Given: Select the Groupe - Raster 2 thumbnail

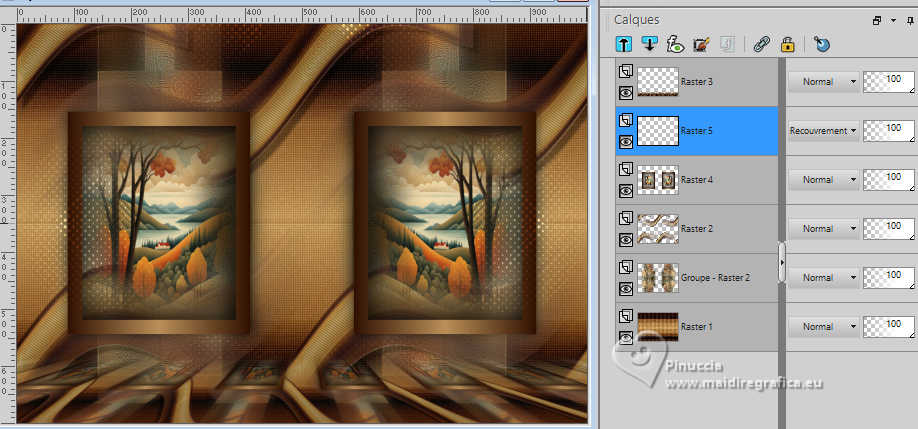Looking at the screenshot, I should (657, 277).
